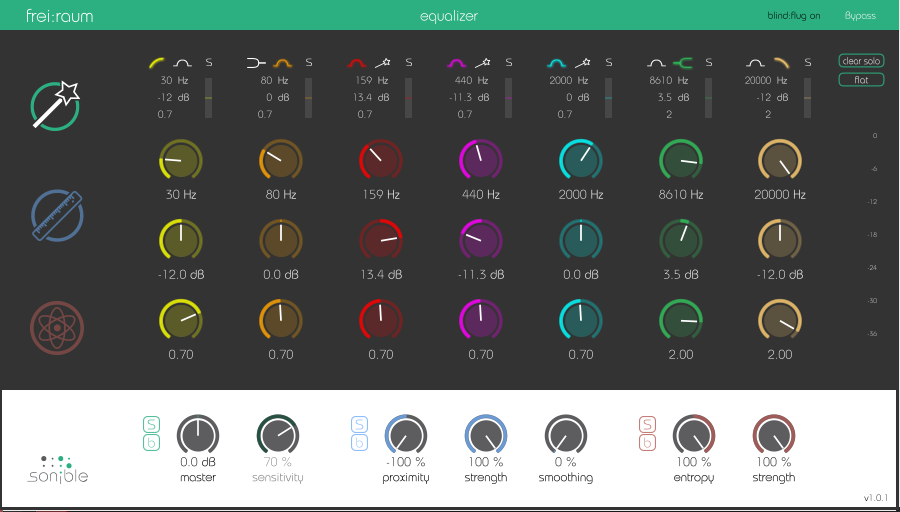Toggle blue b button beside proximity knob
Image resolution: width=900 pixels, height=512 pixels.
pos(359,443)
